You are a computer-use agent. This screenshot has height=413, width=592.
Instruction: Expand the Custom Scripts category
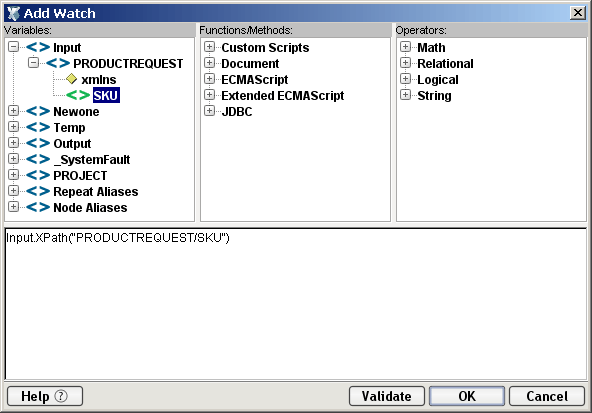click(x=209, y=47)
